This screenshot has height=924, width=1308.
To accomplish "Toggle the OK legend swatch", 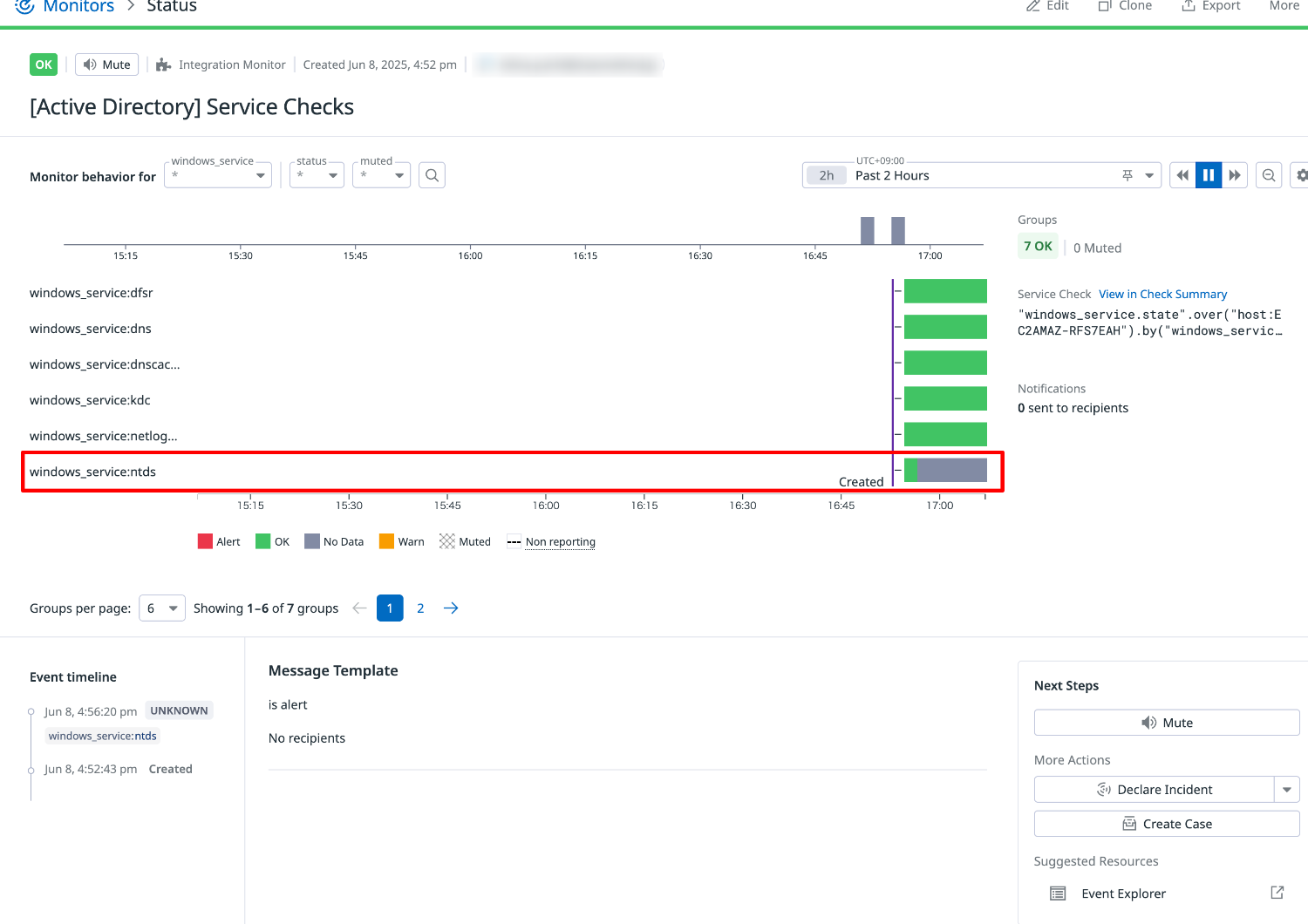I will click(262, 541).
